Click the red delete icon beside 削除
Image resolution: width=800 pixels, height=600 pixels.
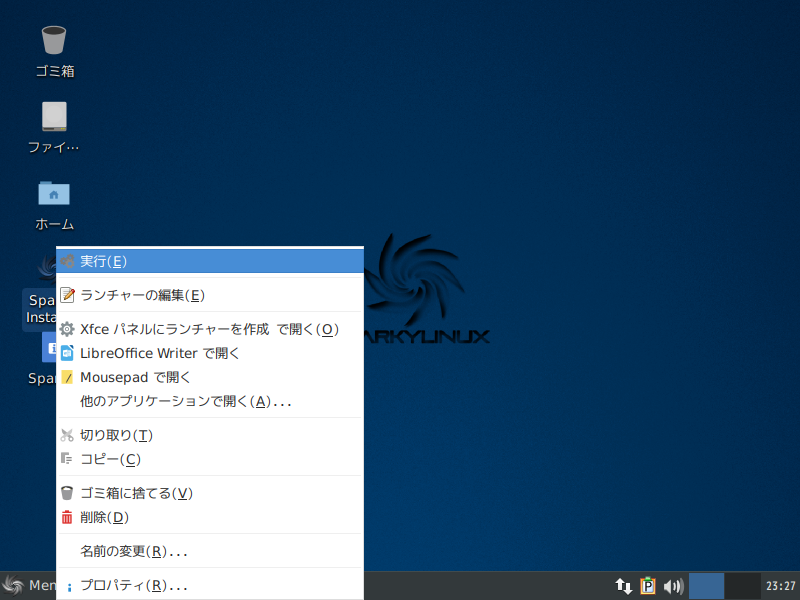67,517
